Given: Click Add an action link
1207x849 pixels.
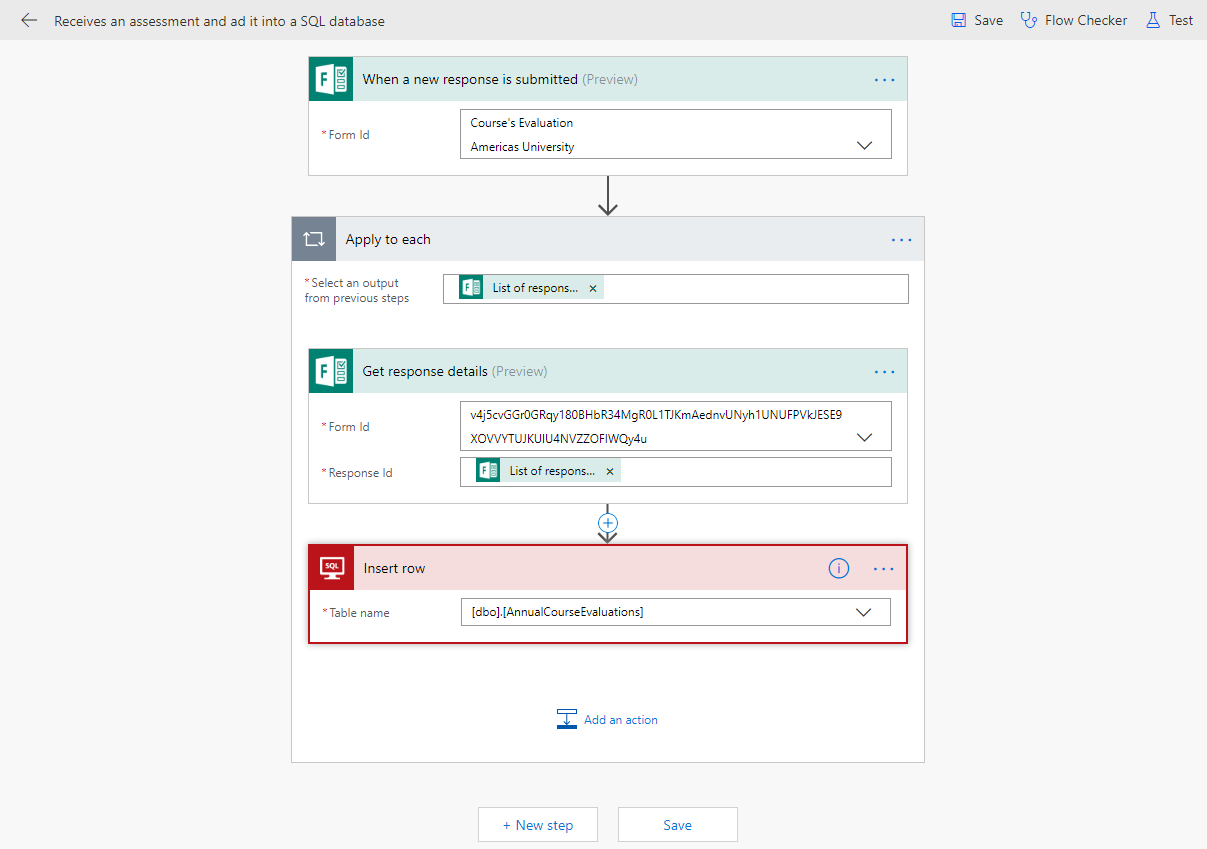Looking at the screenshot, I should click(x=621, y=720).
